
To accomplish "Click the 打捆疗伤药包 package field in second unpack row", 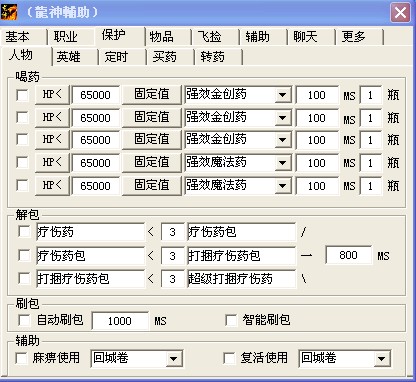I will coord(241,256).
